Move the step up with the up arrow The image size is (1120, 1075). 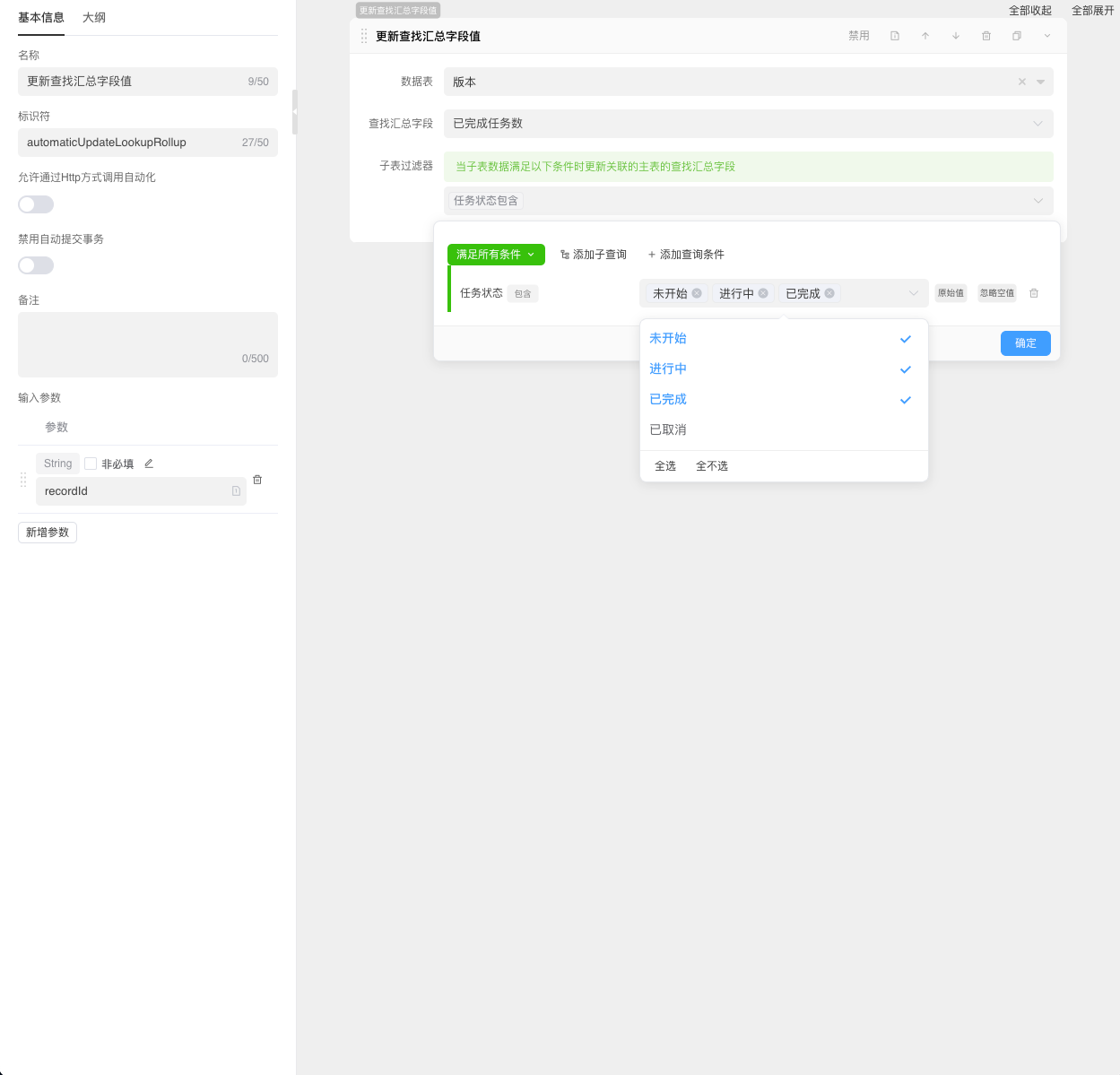pyautogui.click(x=925, y=36)
